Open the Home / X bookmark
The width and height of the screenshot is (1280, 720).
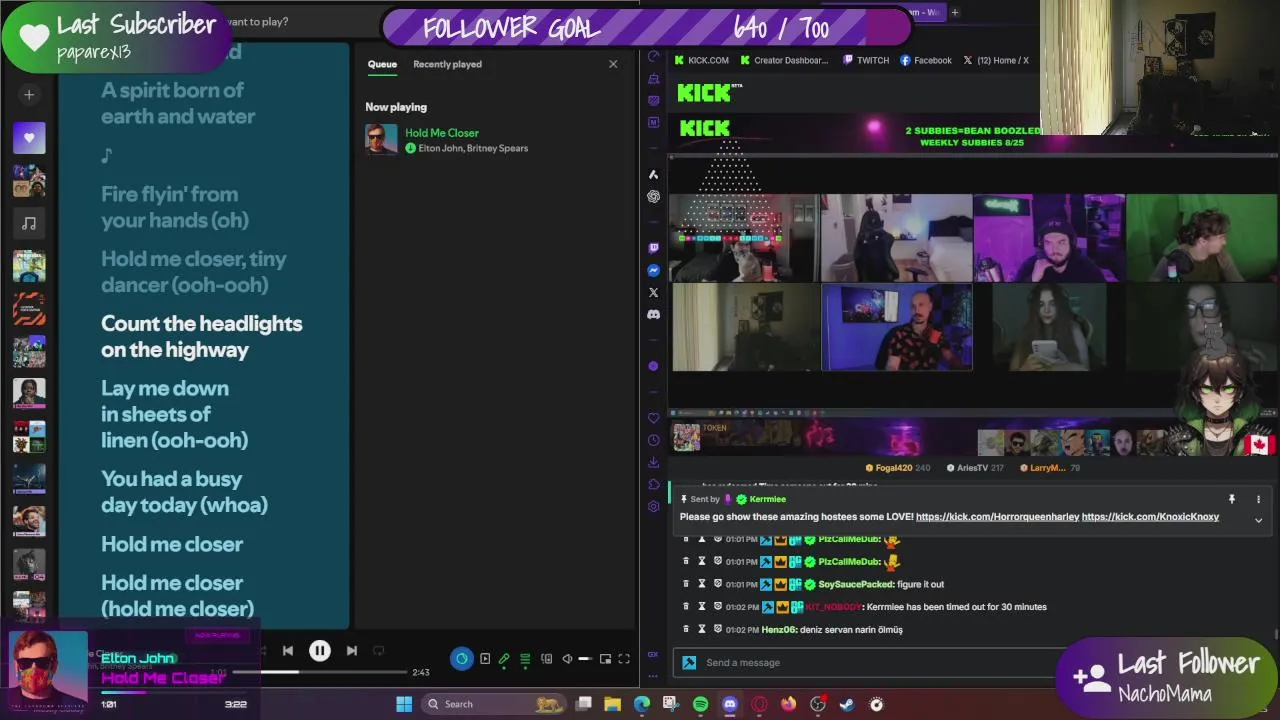pyautogui.click(x=996, y=60)
